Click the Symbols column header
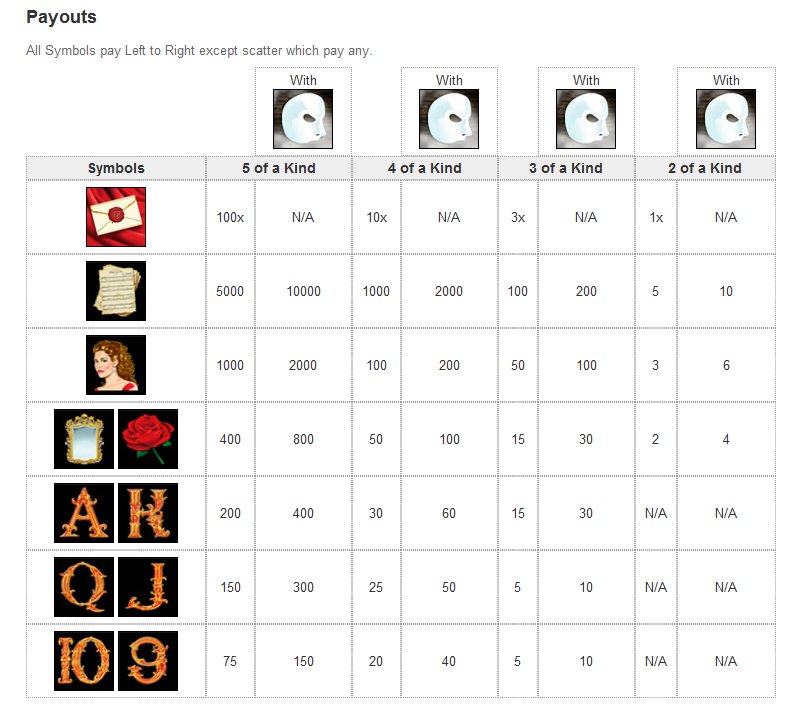This screenshot has height=706, width=798. [116, 168]
